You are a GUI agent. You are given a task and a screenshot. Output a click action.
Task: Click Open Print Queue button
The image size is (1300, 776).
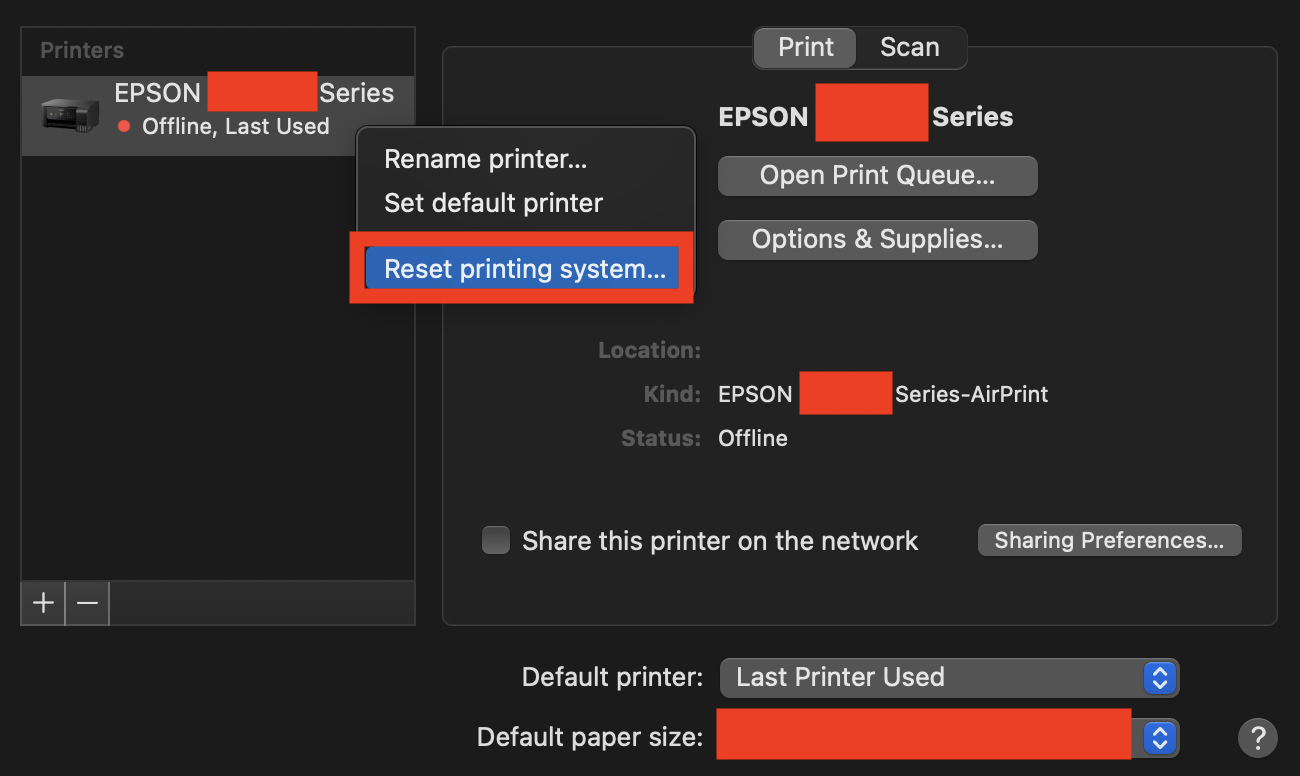(878, 176)
